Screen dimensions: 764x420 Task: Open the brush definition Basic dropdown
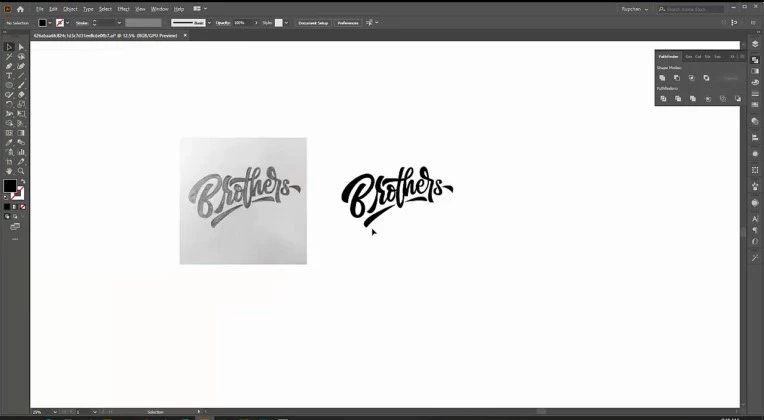(210, 23)
